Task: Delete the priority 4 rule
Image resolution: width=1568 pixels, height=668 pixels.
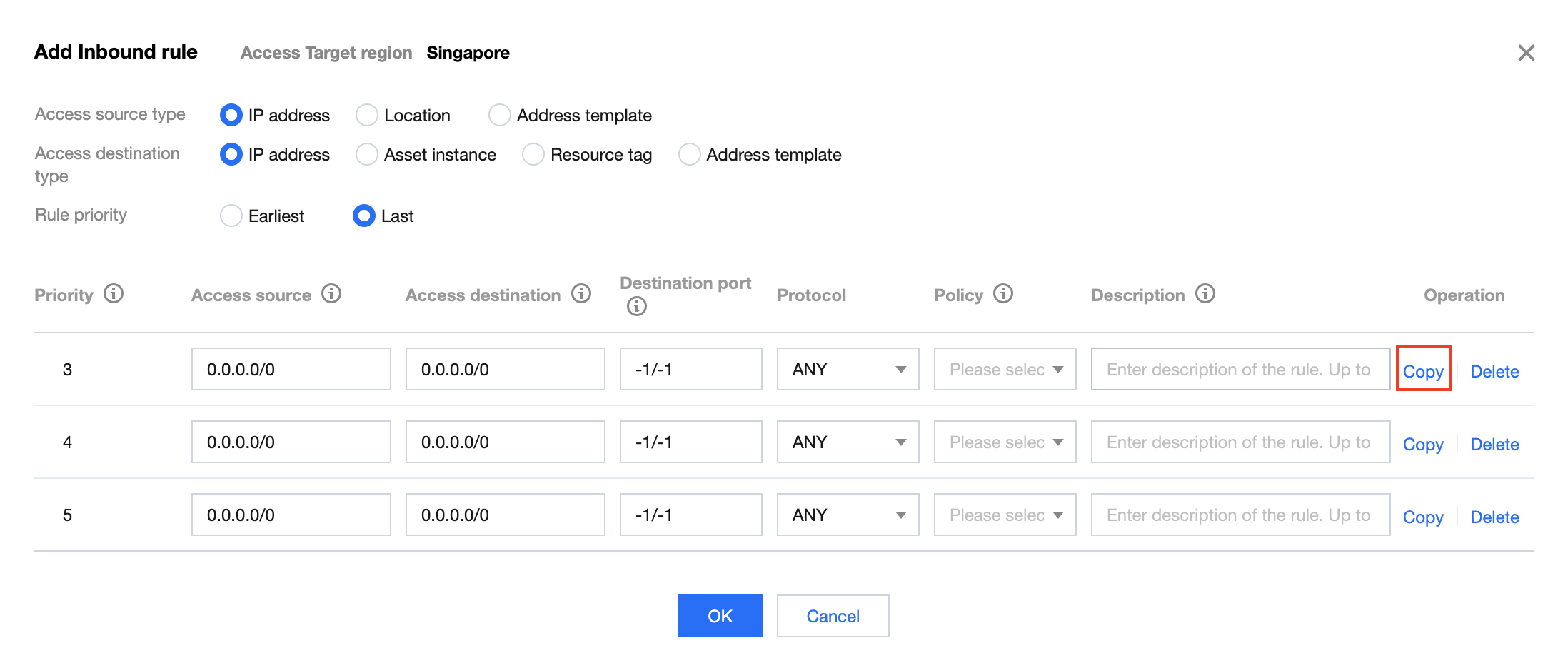Action: coord(1494,444)
